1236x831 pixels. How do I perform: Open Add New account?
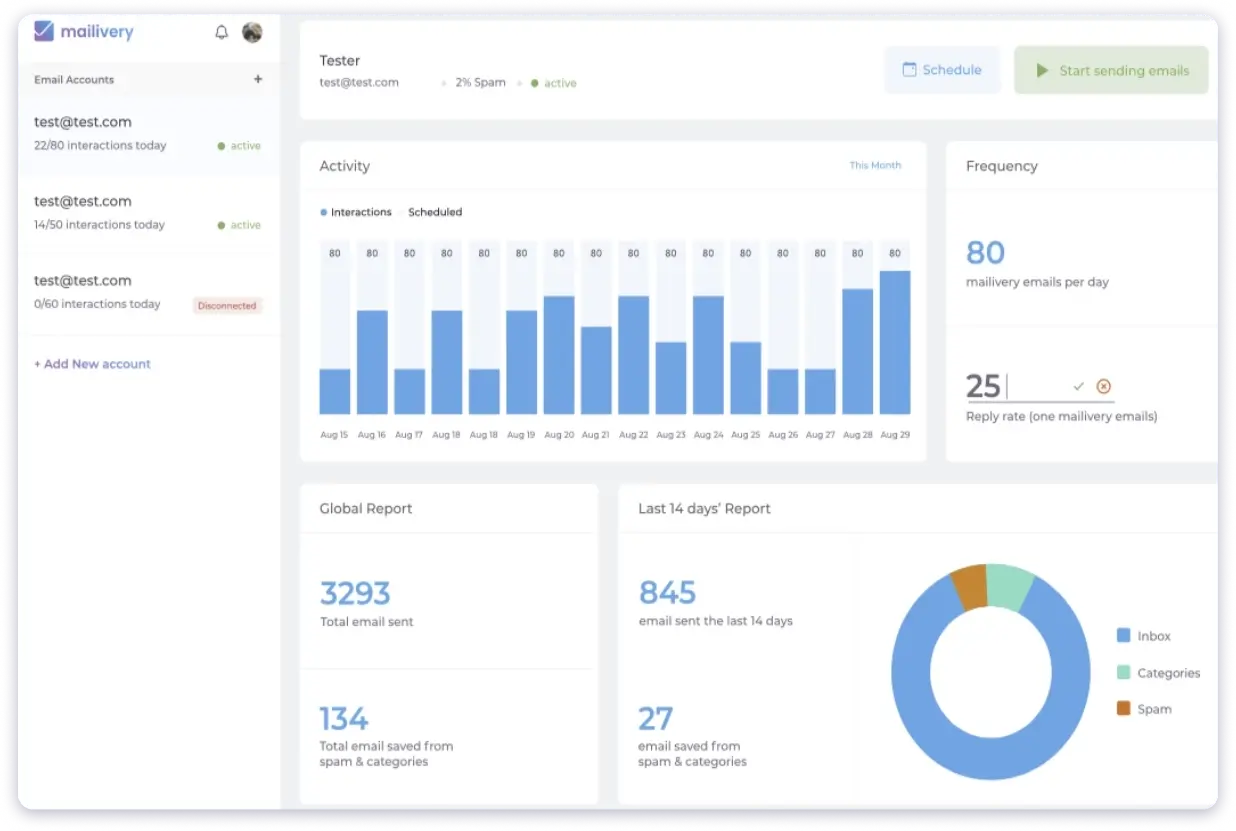(92, 364)
